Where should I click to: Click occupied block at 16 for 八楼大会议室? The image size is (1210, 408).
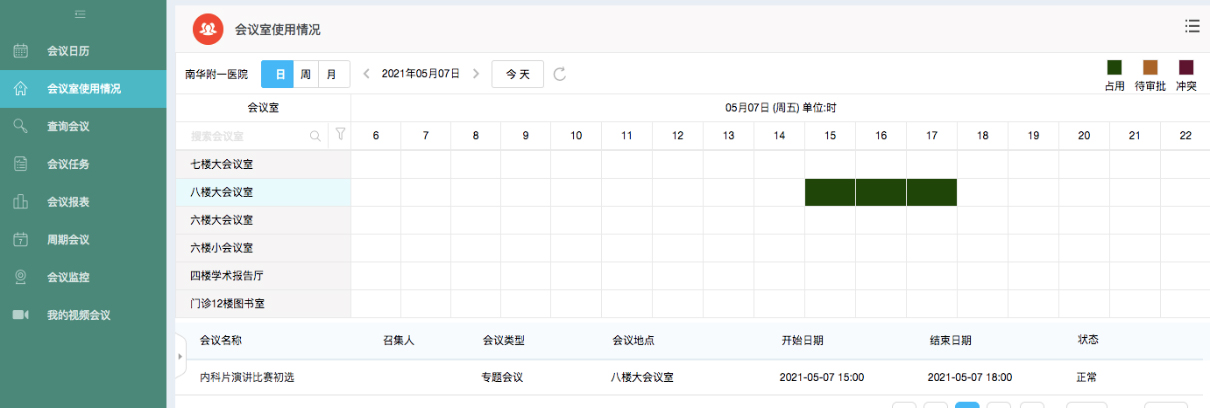pos(881,192)
